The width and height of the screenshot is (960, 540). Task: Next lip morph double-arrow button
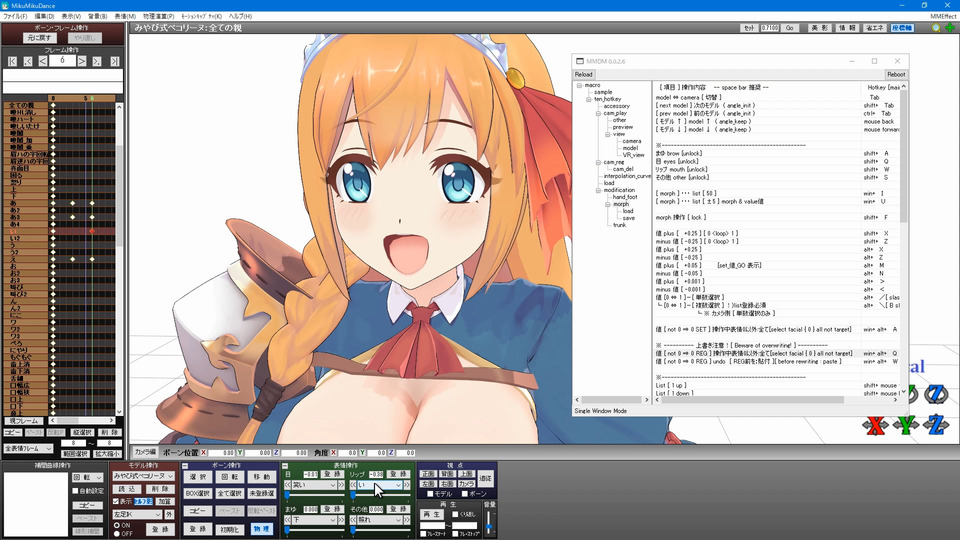407,485
